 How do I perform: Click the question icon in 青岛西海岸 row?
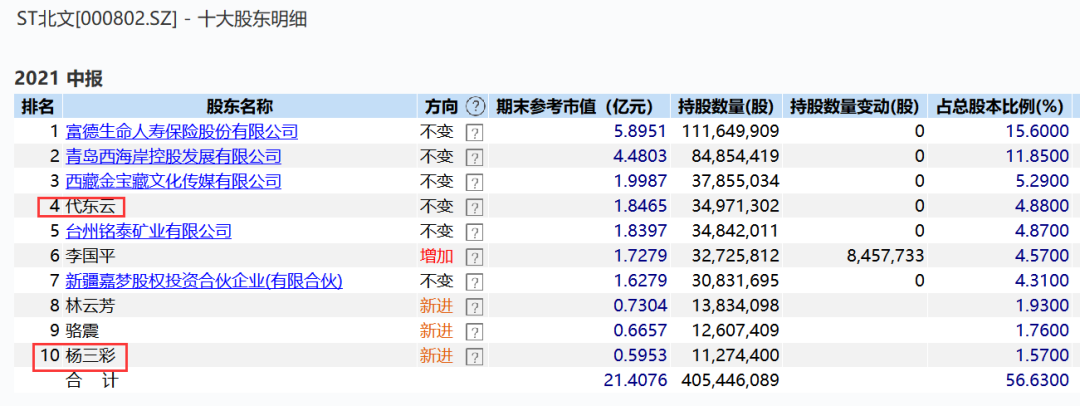pyautogui.click(x=474, y=157)
